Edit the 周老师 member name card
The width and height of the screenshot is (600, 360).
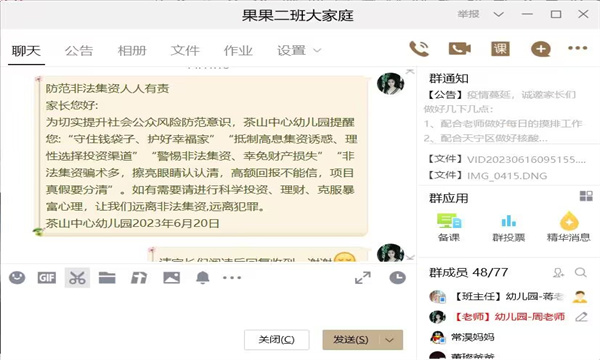[x=581, y=317]
